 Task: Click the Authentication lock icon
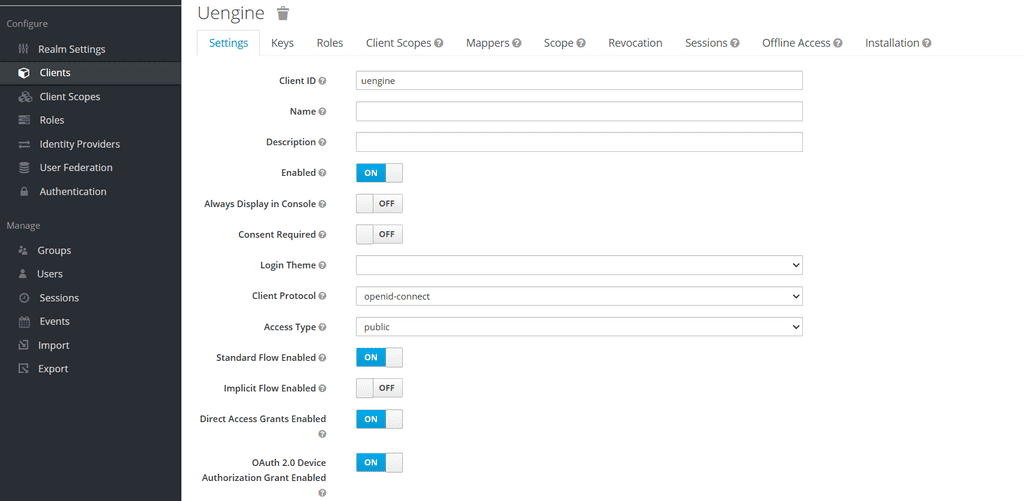point(24,192)
